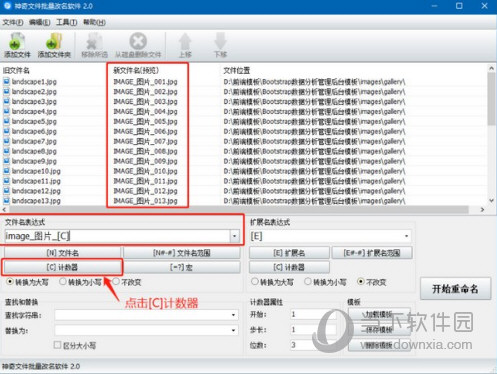
Task: Select file icon of landscape9.jpg
Action: point(6,161)
